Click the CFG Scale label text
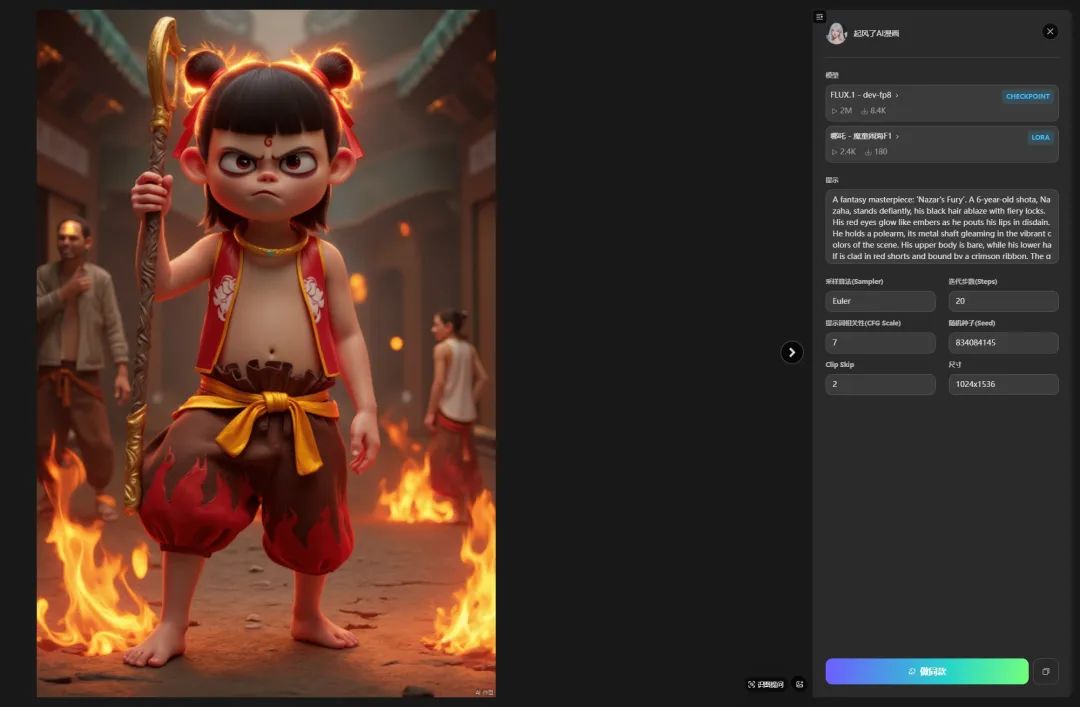 (x=863, y=322)
